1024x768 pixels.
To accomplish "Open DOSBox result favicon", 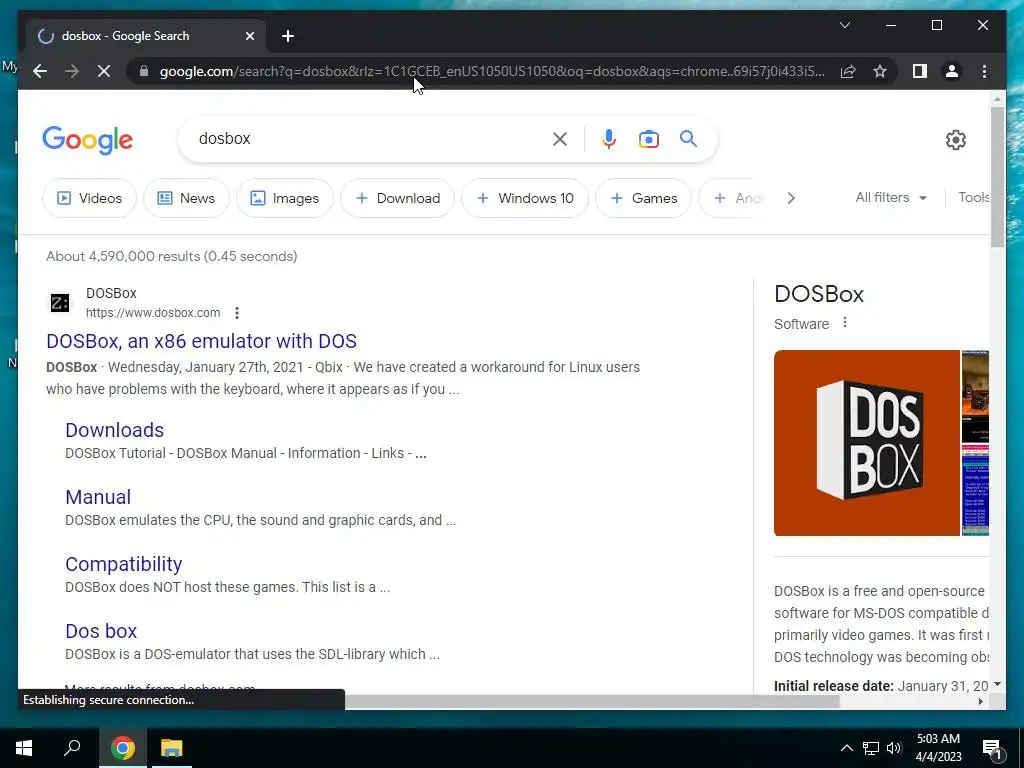I will click(x=60, y=302).
